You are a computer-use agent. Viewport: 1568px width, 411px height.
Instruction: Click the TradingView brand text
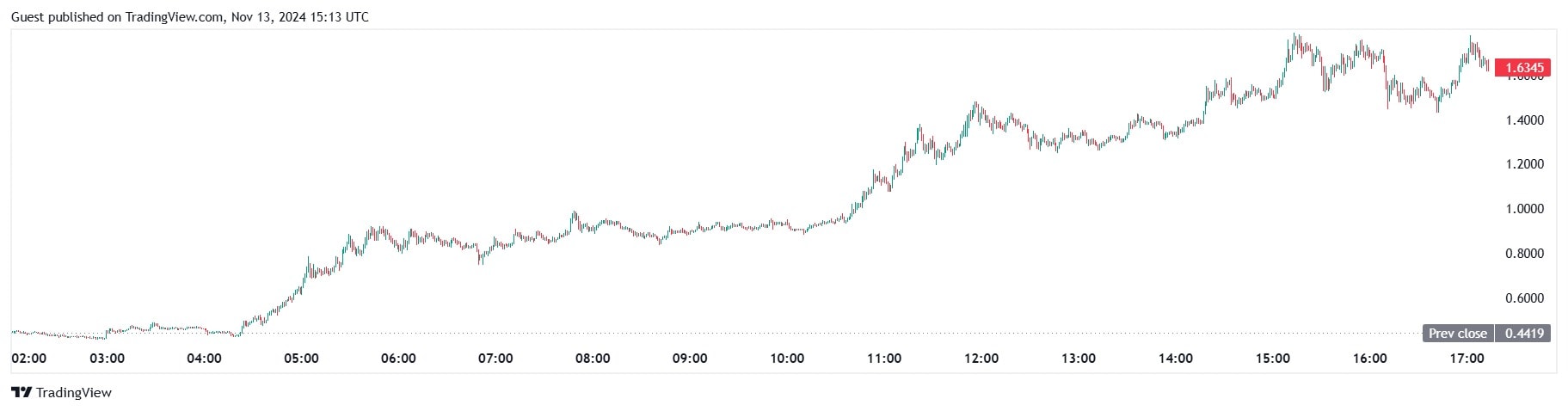75,393
